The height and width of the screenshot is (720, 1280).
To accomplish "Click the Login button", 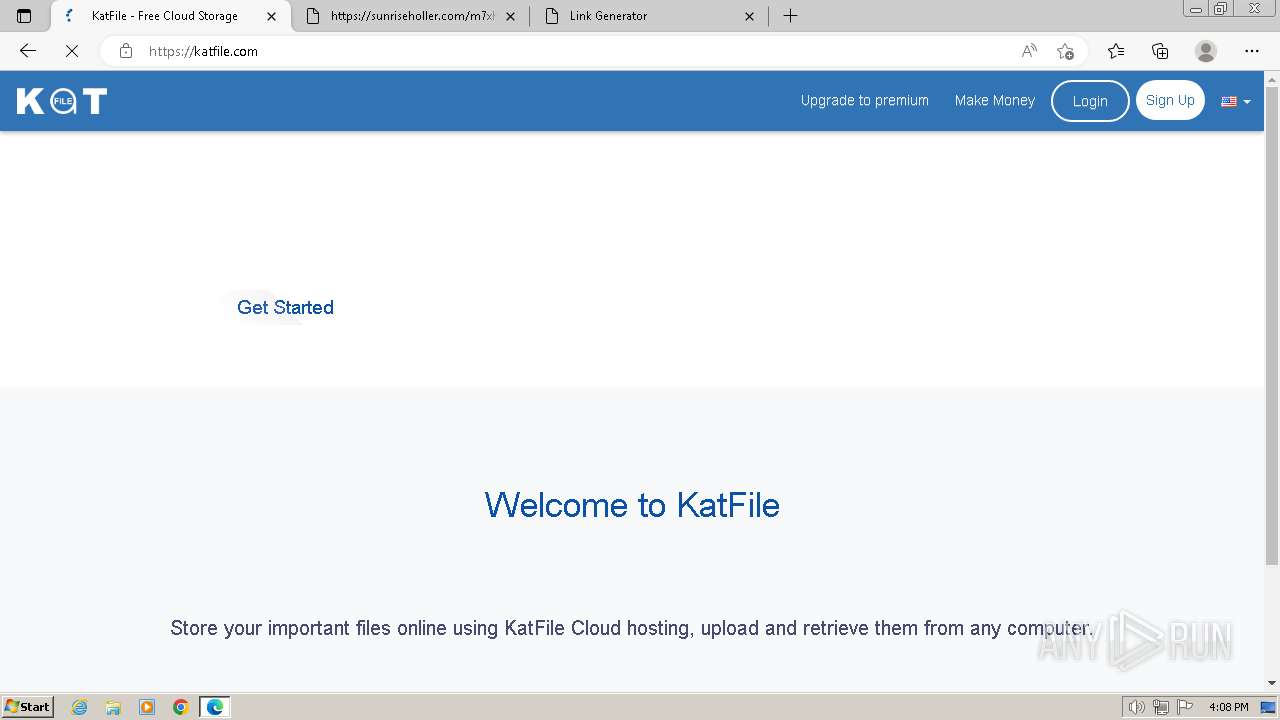I will click(x=1090, y=101).
